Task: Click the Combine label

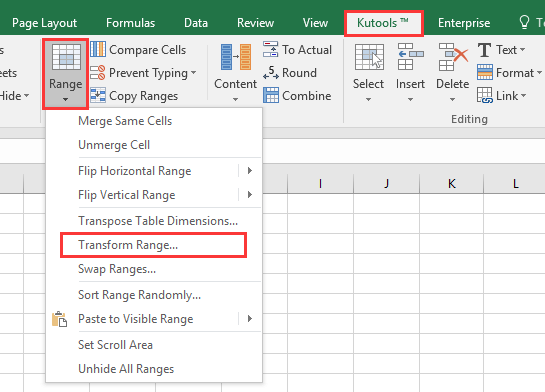Action: point(307,96)
